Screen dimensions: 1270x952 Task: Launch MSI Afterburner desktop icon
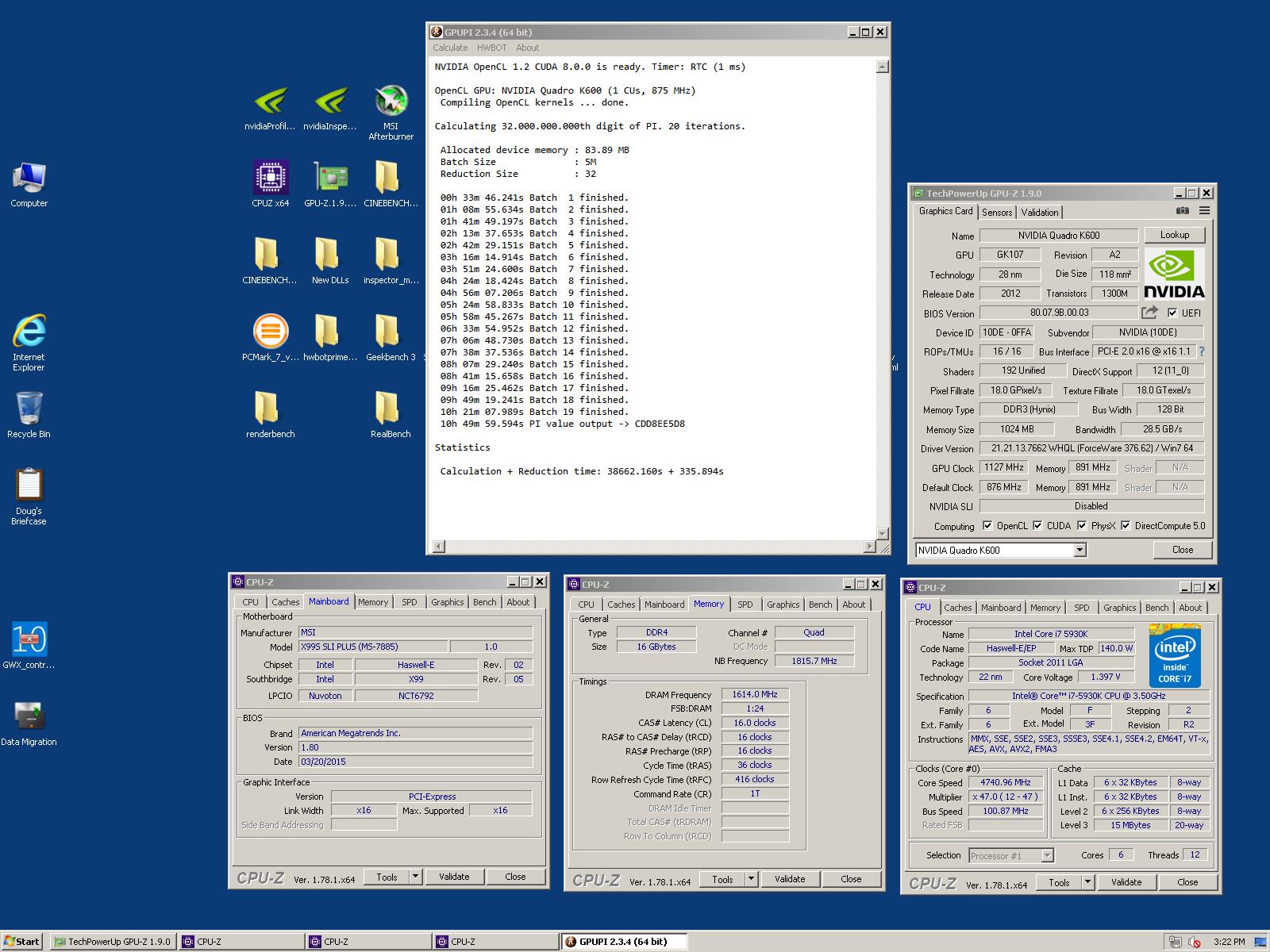(x=391, y=112)
